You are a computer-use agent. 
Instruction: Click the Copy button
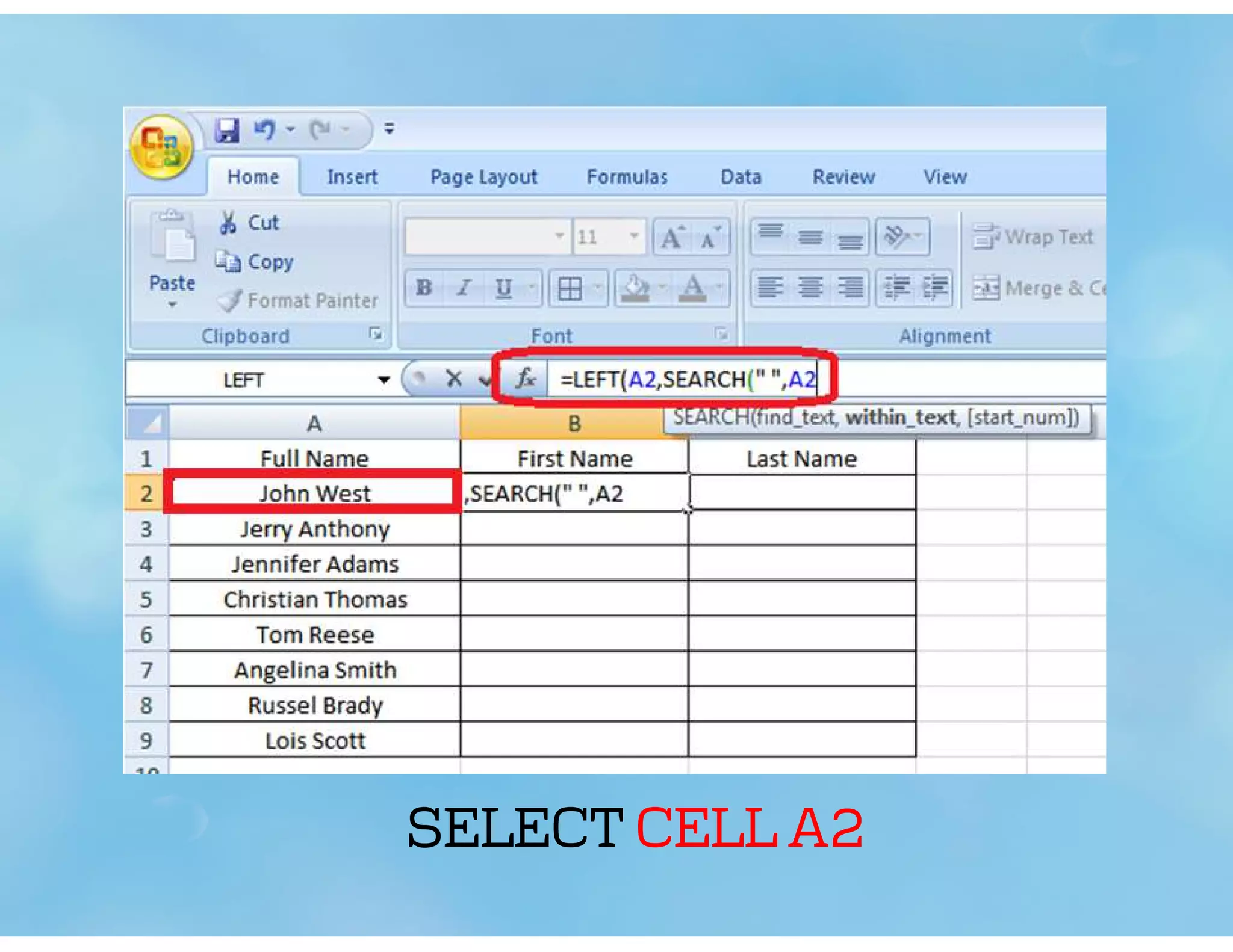[x=255, y=262]
